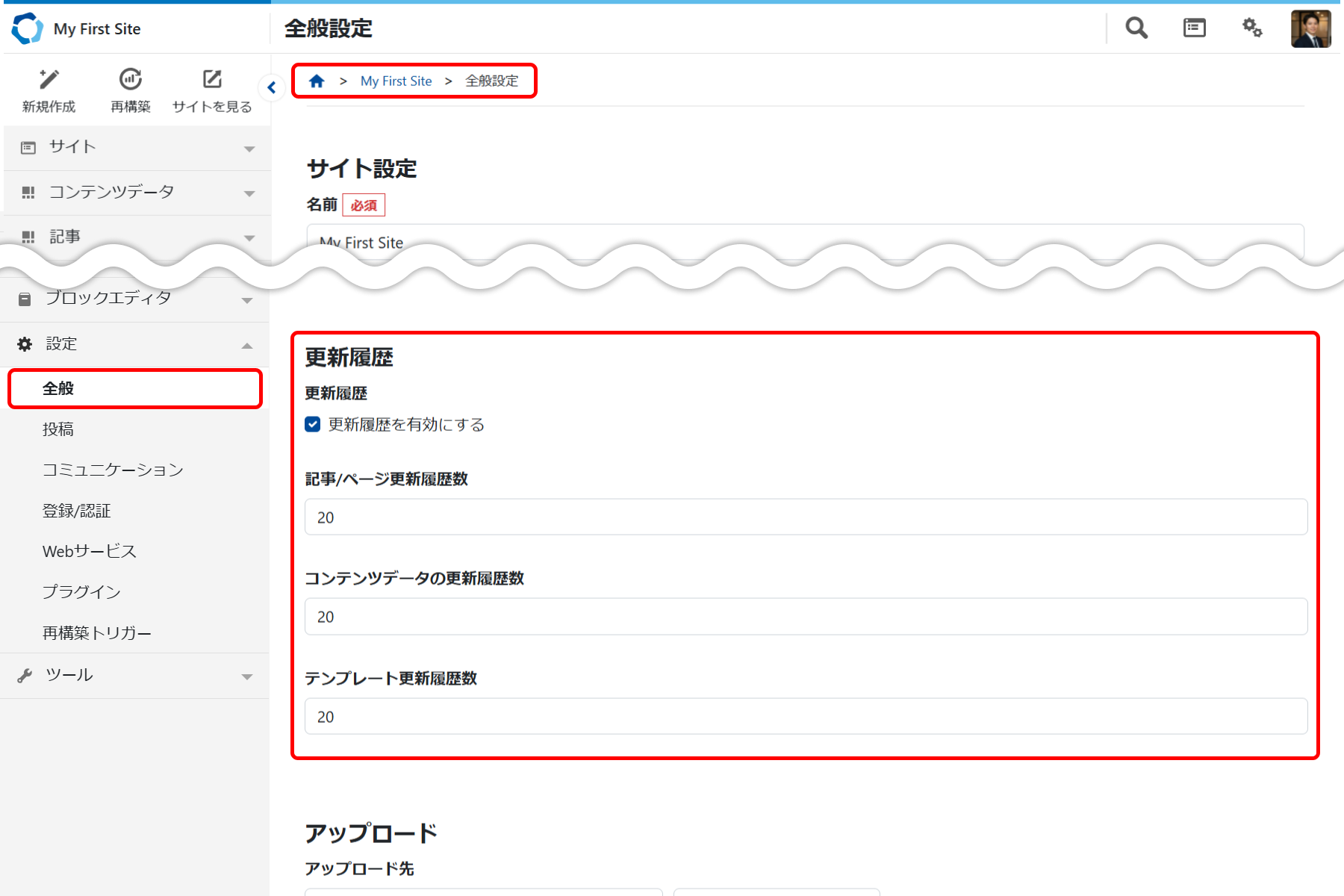
Task: Select プラグイン in the settings submenu
Action: (x=81, y=592)
